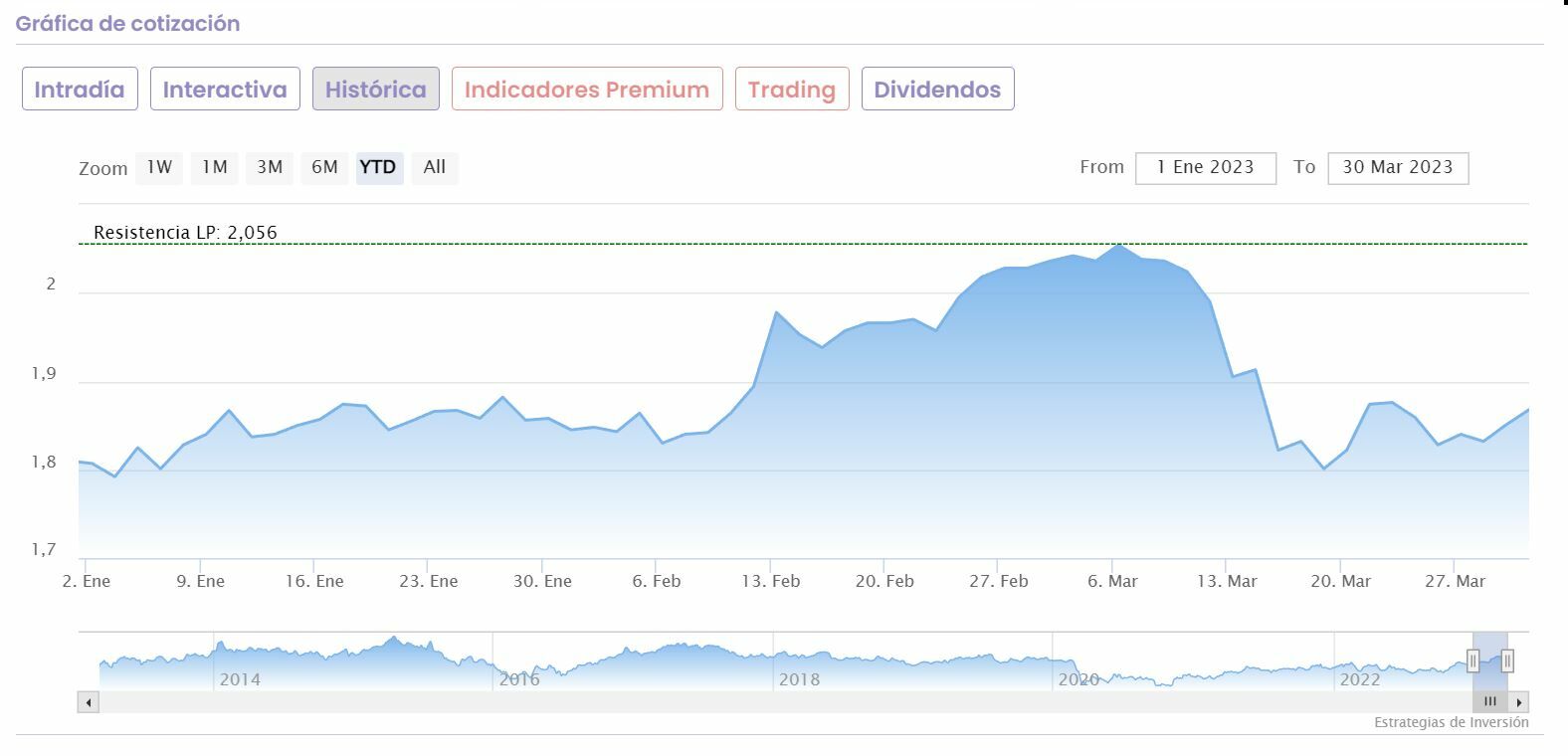This screenshot has width=1568, height=756.
Task: Click the right navigator range handle
Action: 1507,661
